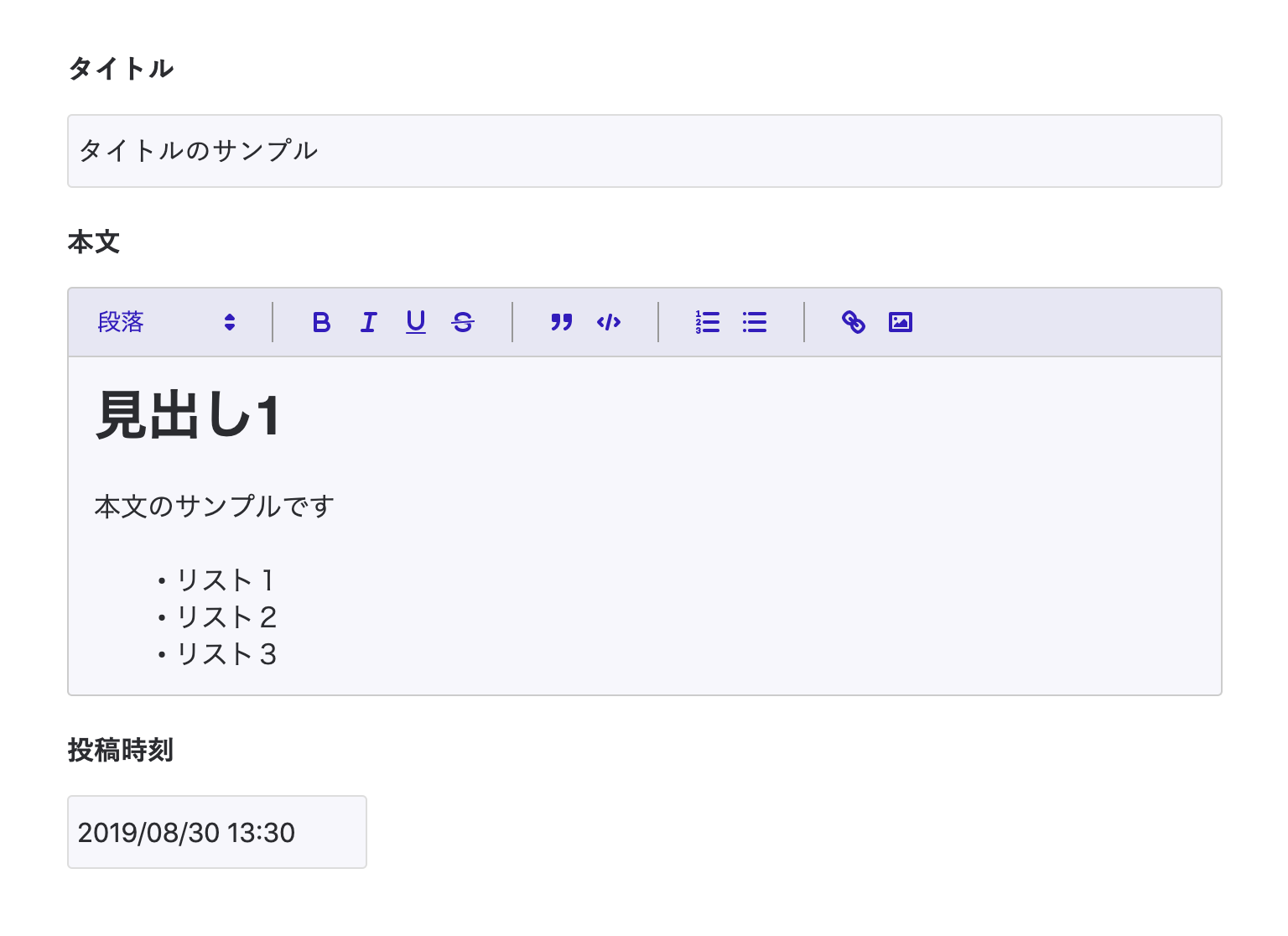Insert a hyperlink with the link icon
Viewport: 1288px width, 936px height.
pyautogui.click(x=853, y=322)
